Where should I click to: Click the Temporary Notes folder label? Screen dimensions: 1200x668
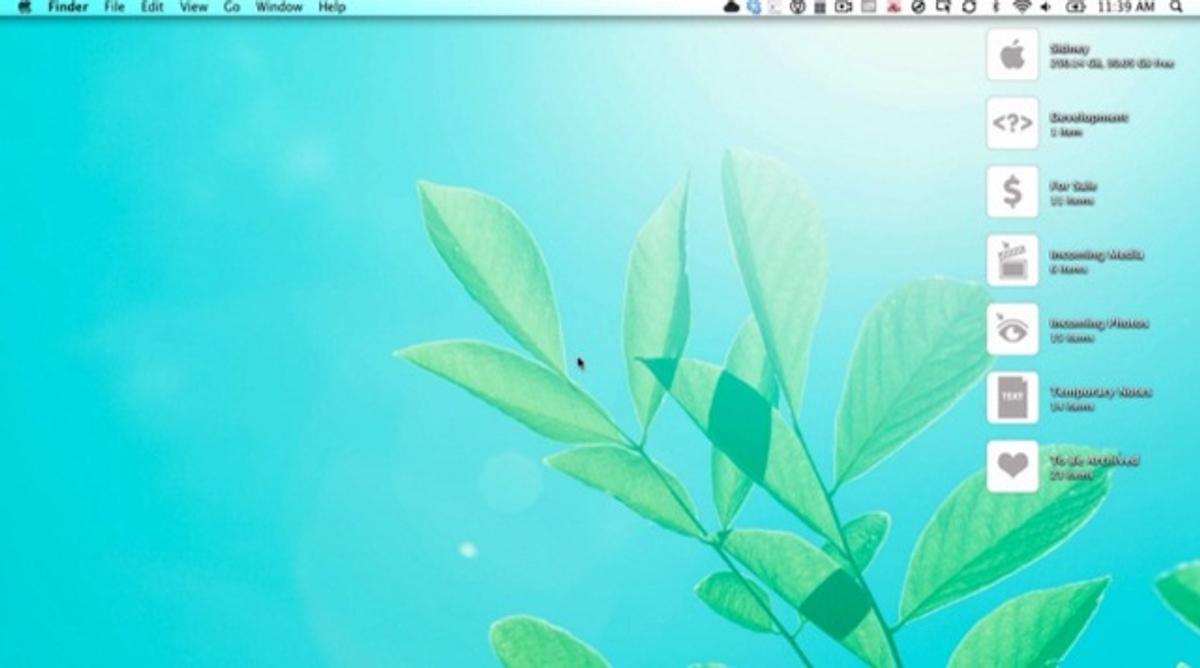coord(1100,392)
